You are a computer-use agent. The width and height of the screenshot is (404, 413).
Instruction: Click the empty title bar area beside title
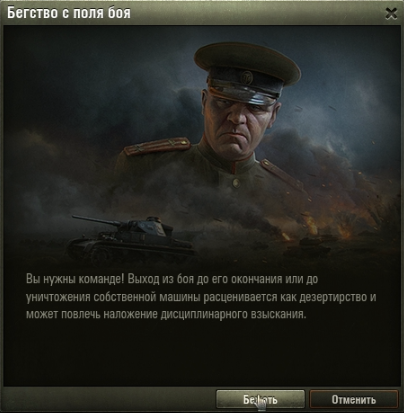257,13
